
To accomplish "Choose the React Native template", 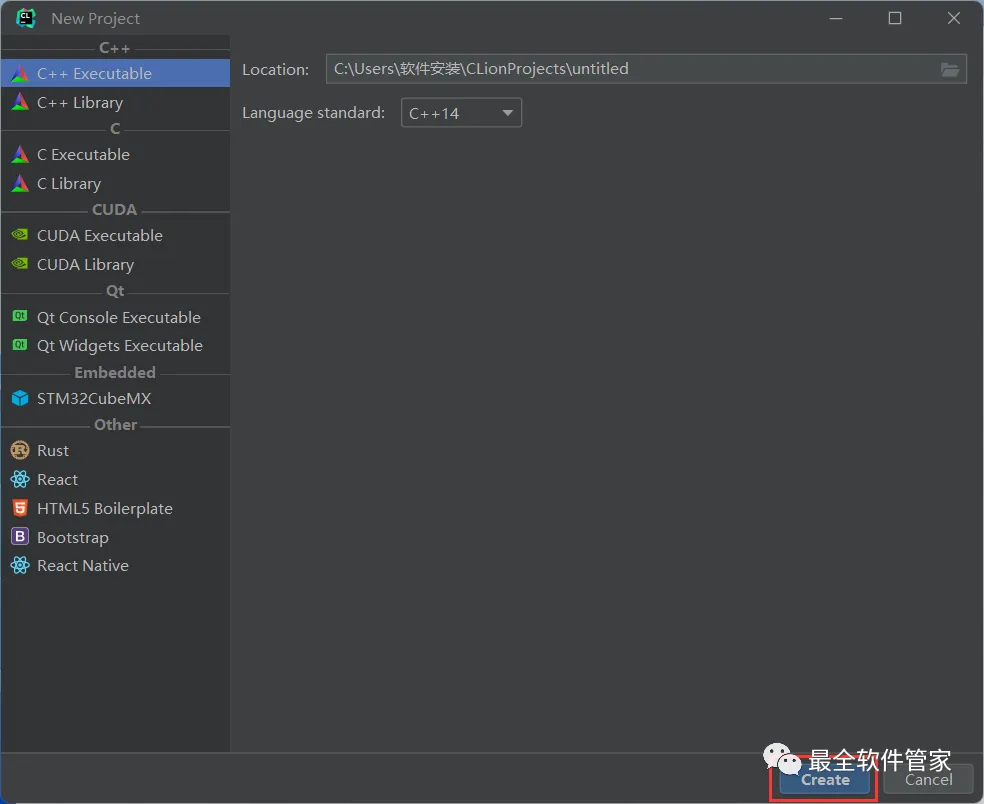I will [x=115, y=565].
